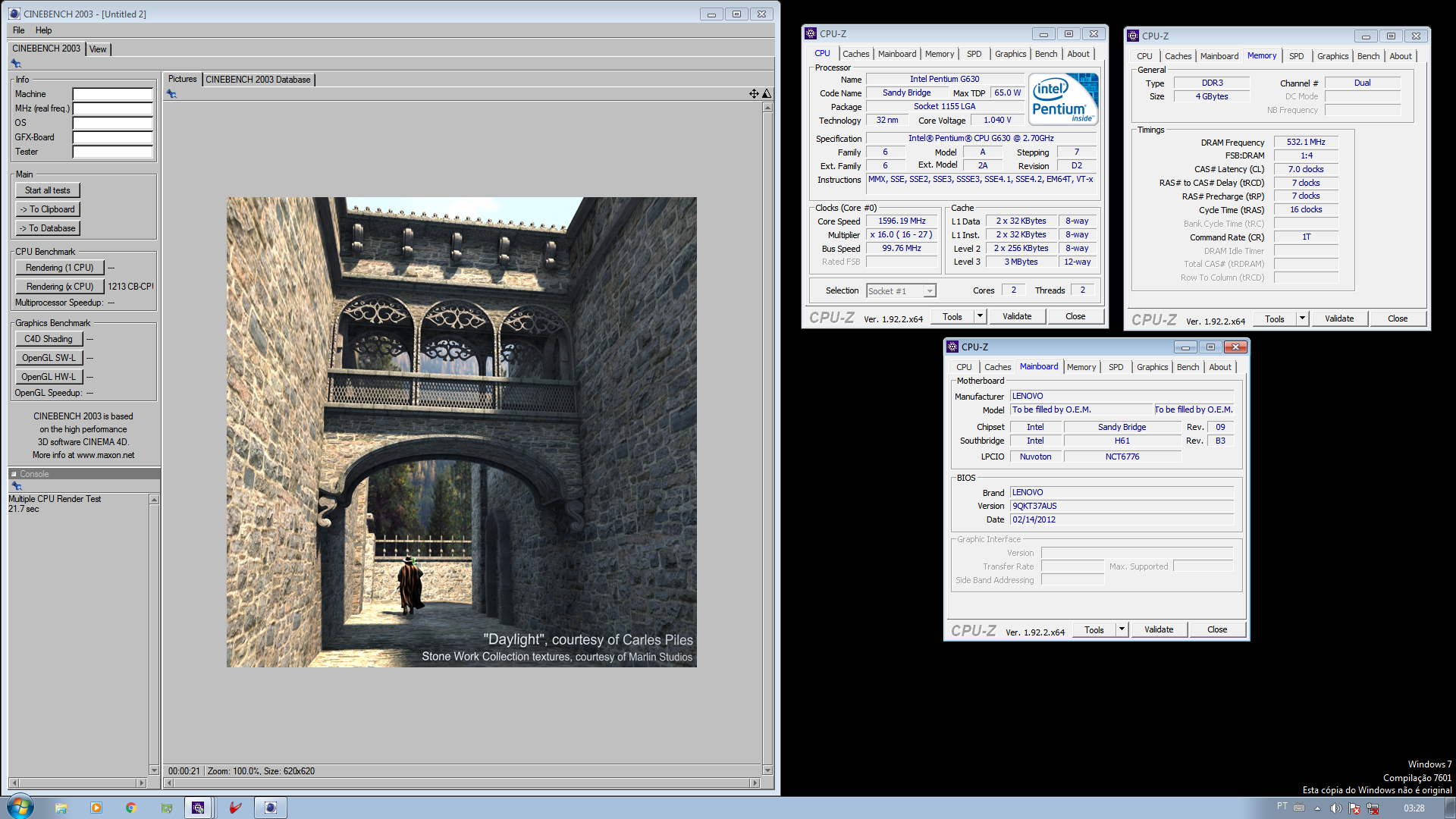Click the triangle zoom icon above the picture
Viewport: 1456px width, 819px height.
(x=767, y=94)
